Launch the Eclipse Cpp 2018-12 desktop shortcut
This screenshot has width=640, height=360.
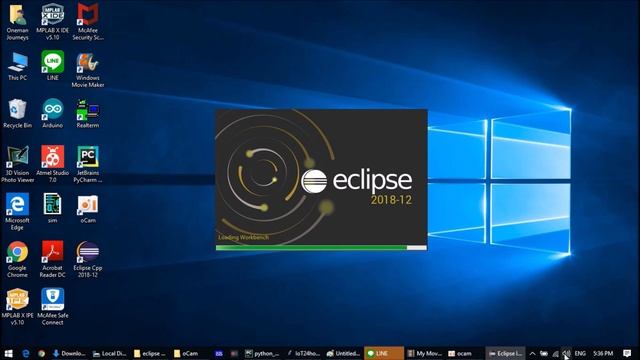coord(88,259)
